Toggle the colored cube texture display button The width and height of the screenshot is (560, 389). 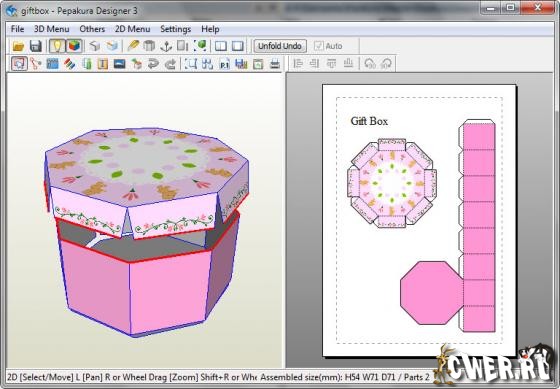point(74,46)
